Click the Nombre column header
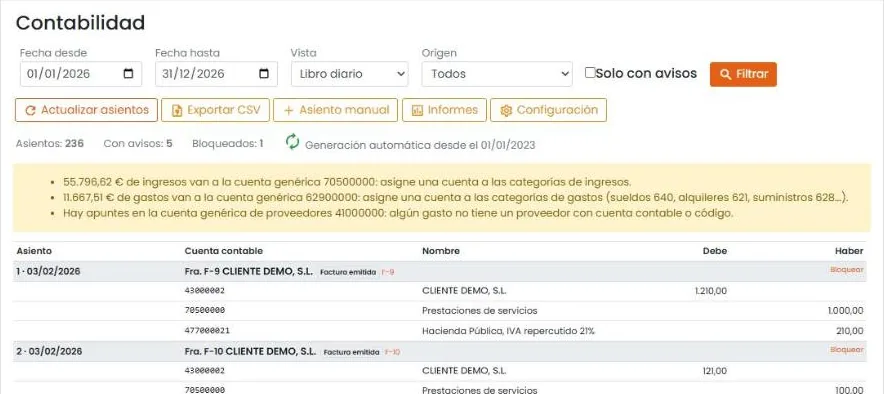The height and width of the screenshot is (394, 884). pyautogui.click(x=441, y=251)
